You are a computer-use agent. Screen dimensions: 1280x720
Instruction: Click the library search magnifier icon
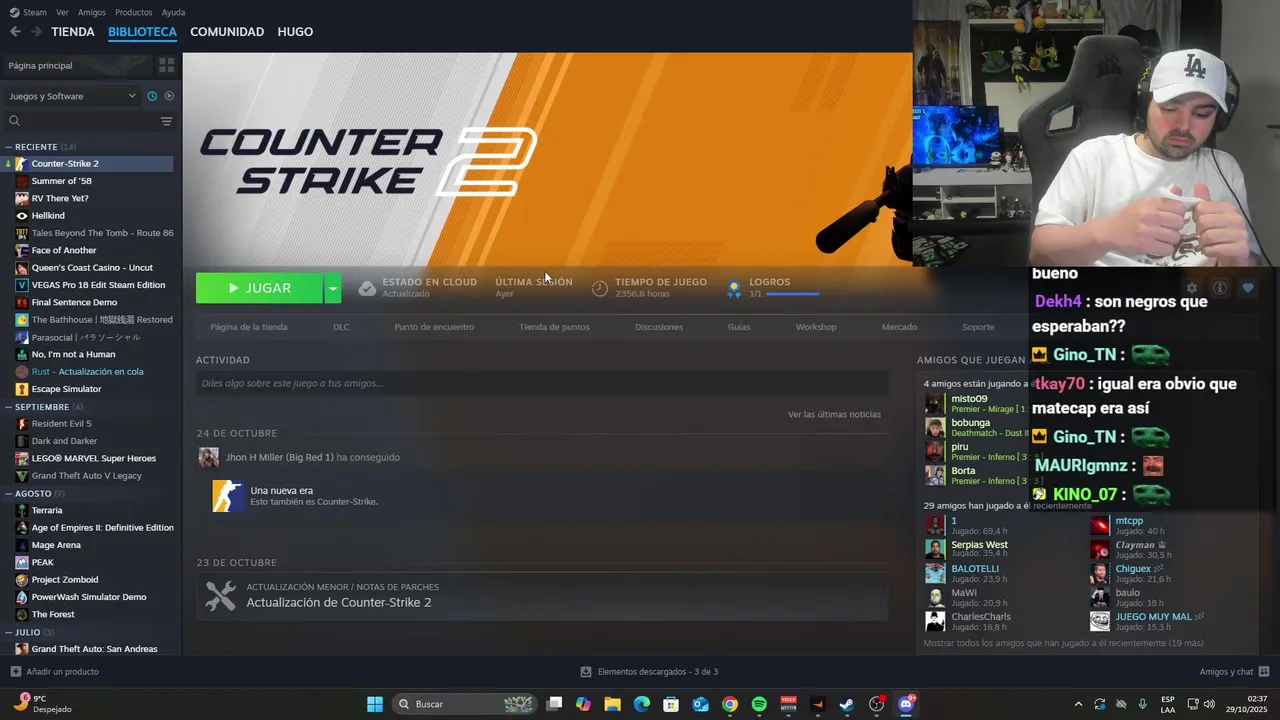[x=14, y=121]
